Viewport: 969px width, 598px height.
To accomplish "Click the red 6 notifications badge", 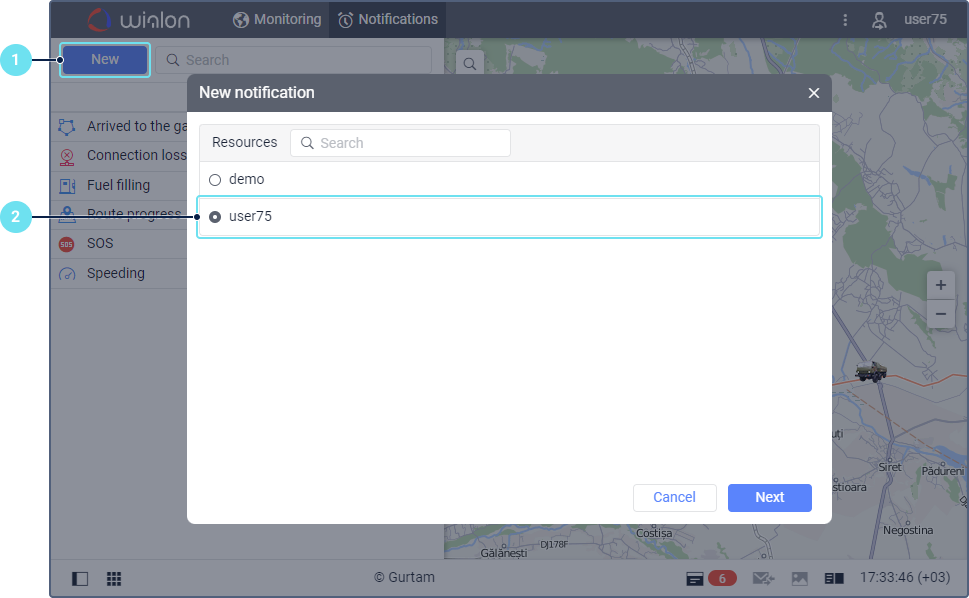I will coord(722,578).
